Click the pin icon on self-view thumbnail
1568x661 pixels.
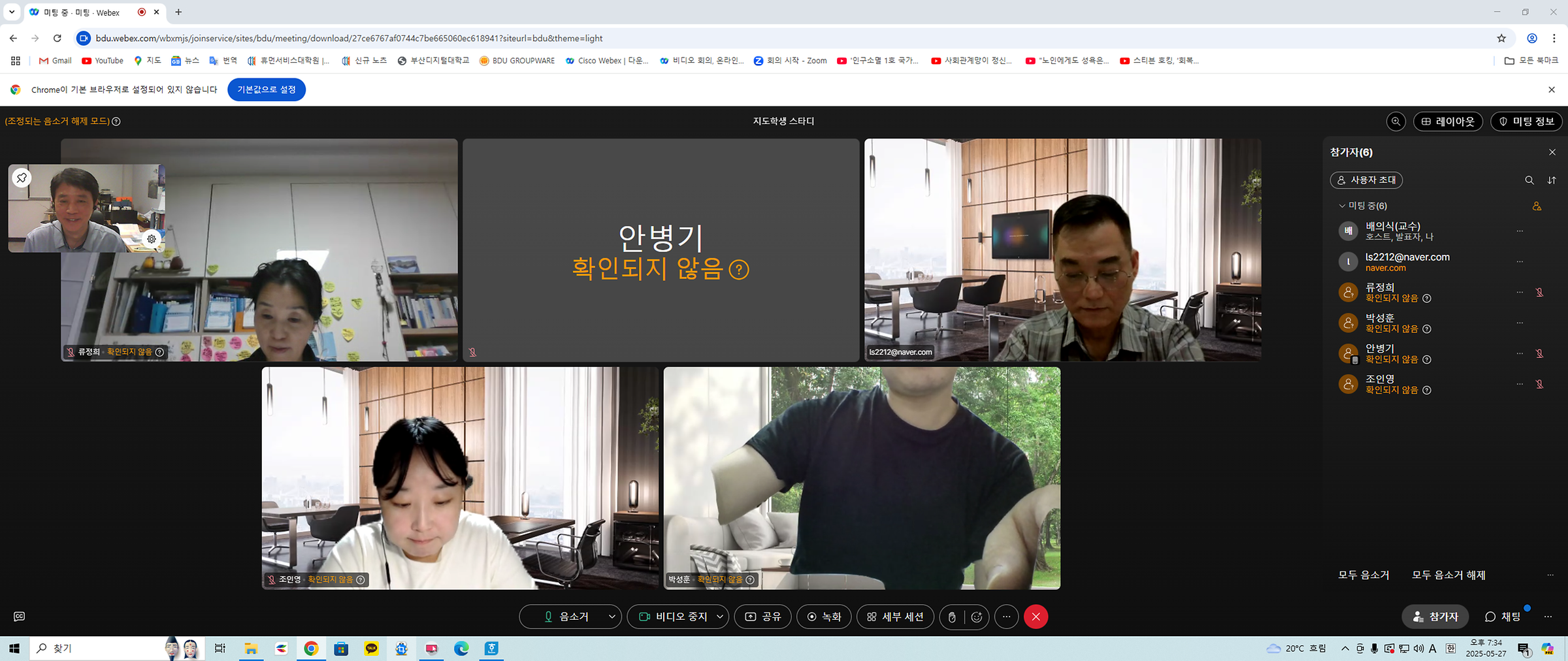[x=22, y=178]
